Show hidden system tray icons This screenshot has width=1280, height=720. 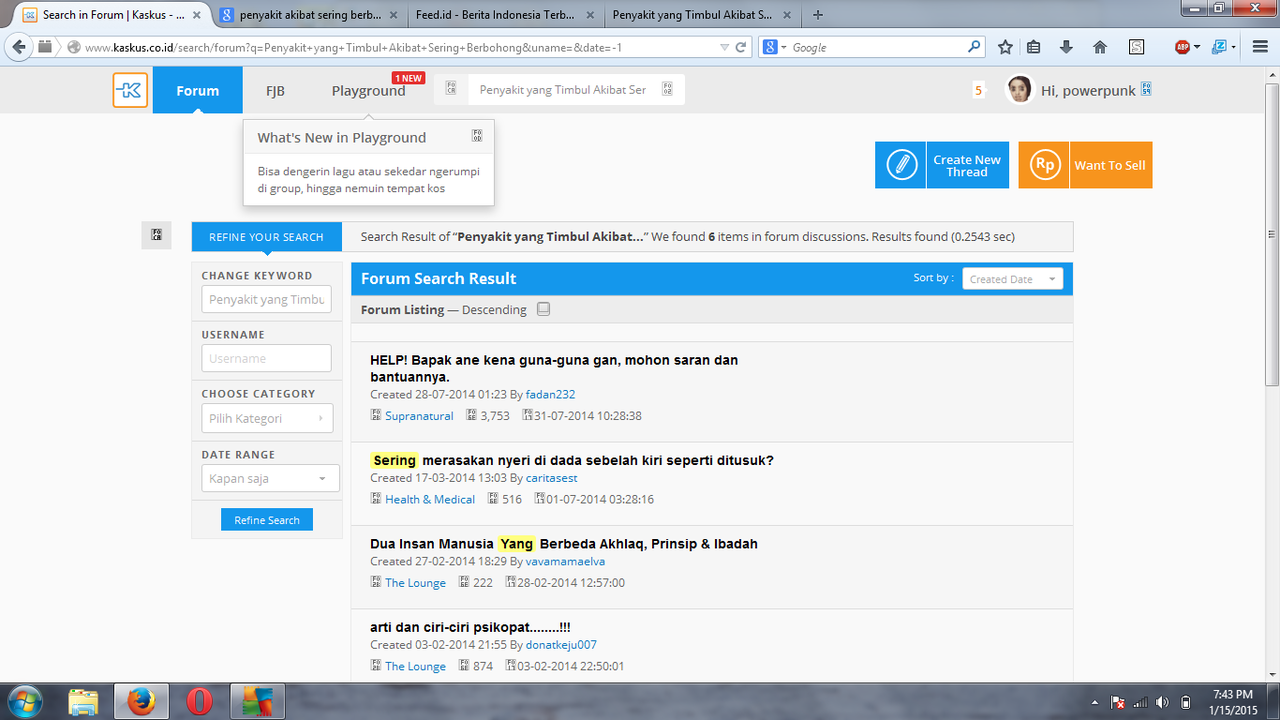click(1096, 702)
